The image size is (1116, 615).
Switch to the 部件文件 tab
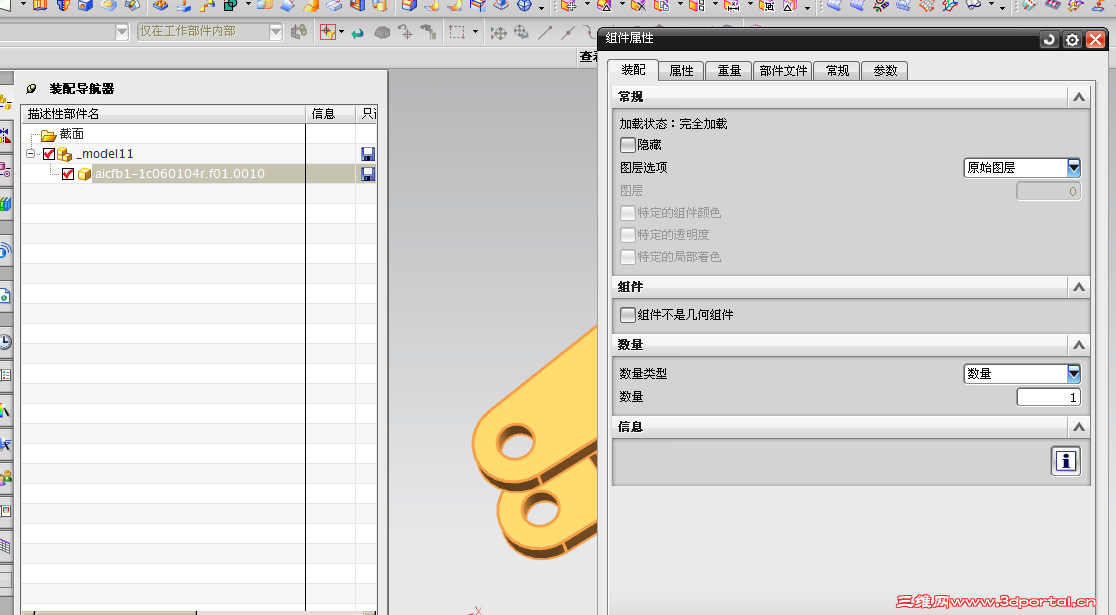pyautogui.click(x=783, y=70)
